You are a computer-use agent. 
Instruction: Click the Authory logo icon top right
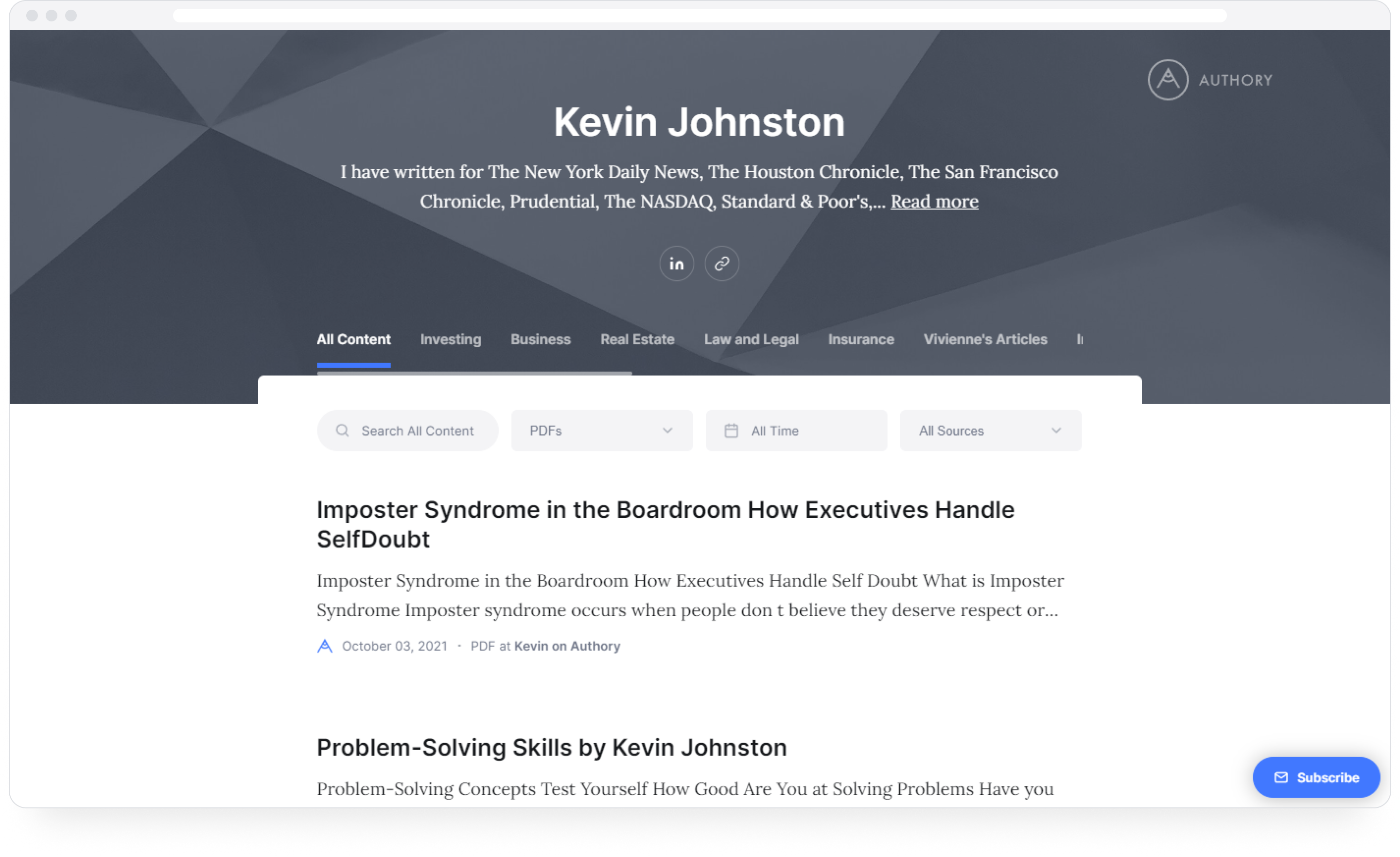tap(1166, 80)
